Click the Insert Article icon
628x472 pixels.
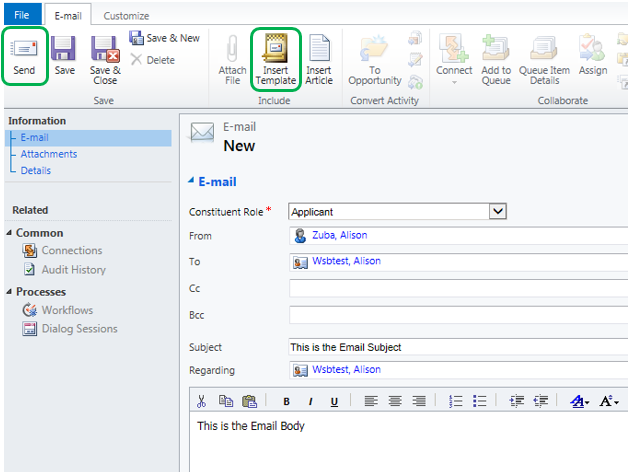click(x=319, y=57)
